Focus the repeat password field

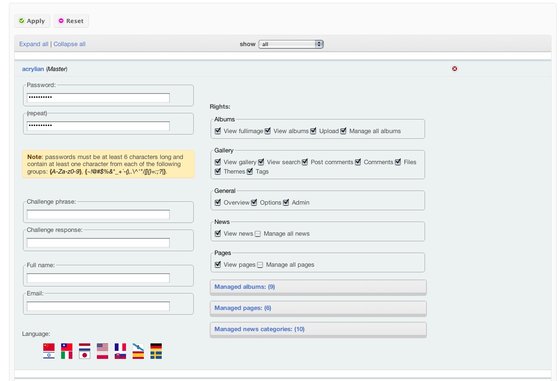click(98, 126)
